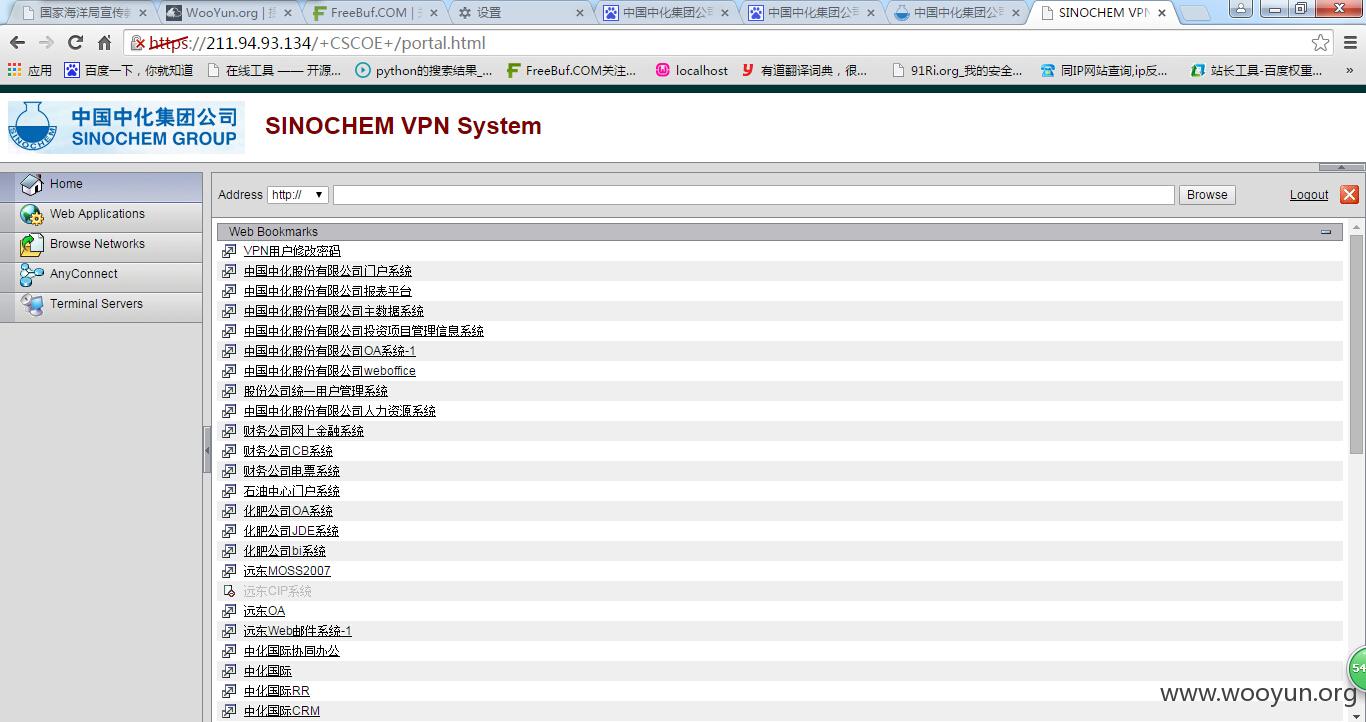Screen dimensions: 1366x722
Task: Open the 中化国际RR link
Action: [x=277, y=691]
